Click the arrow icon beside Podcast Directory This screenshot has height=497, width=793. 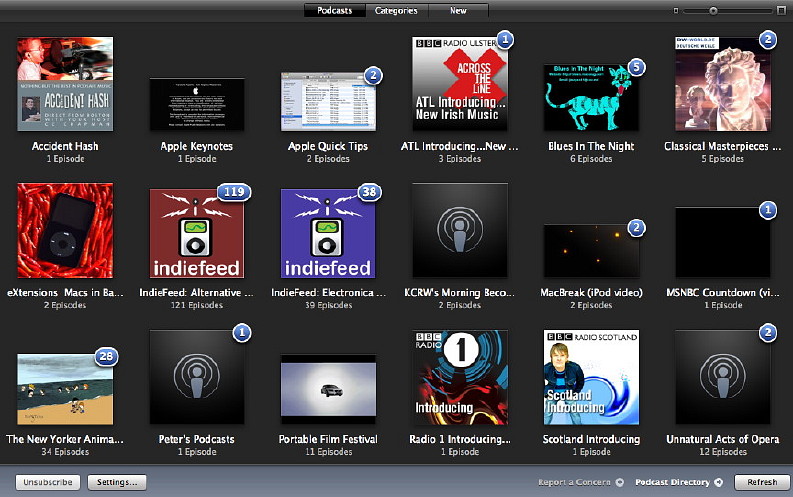coord(719,482)
